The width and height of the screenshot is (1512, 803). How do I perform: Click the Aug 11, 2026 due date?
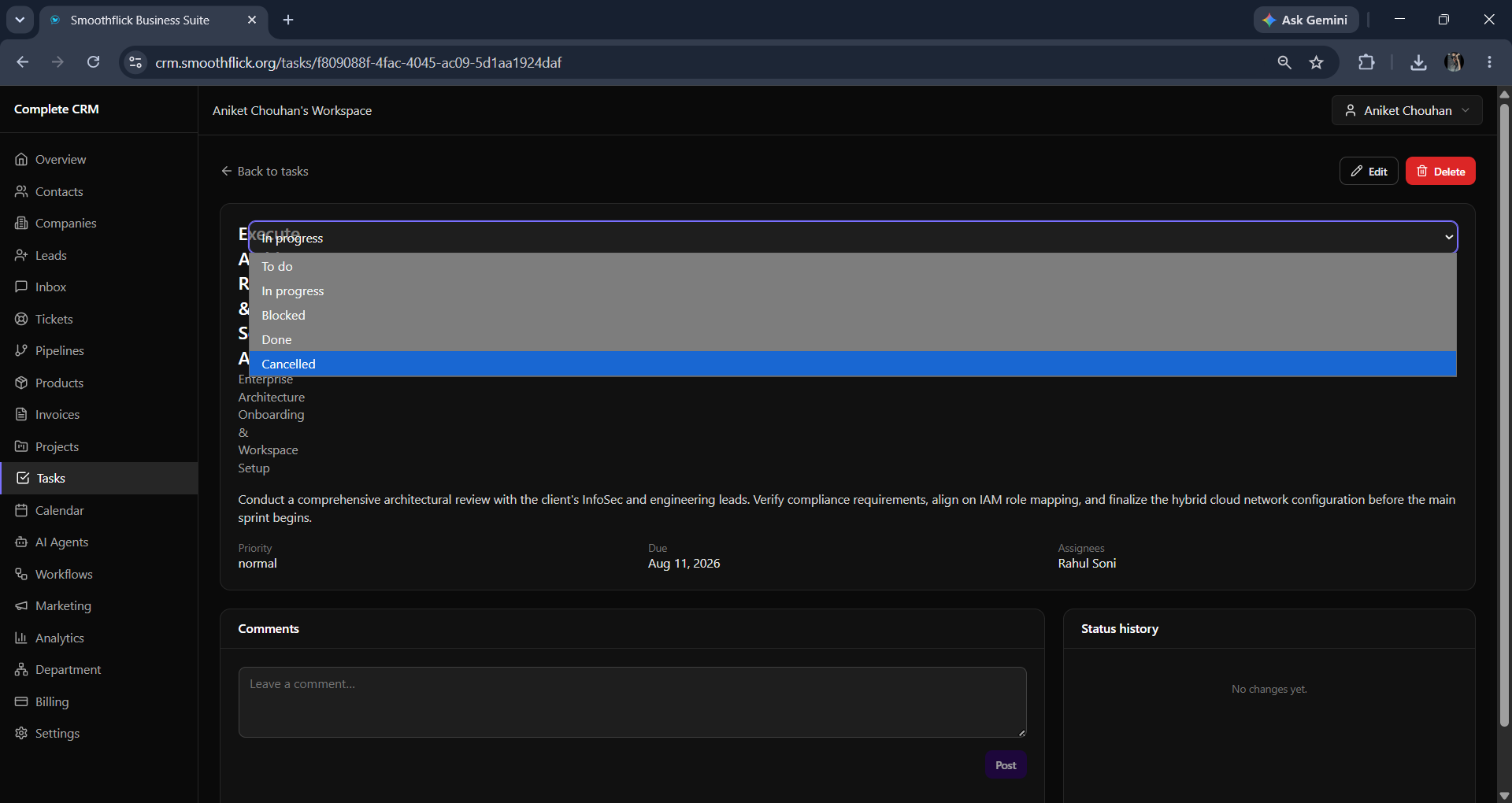pyautogui.click(x=684, y=563)
